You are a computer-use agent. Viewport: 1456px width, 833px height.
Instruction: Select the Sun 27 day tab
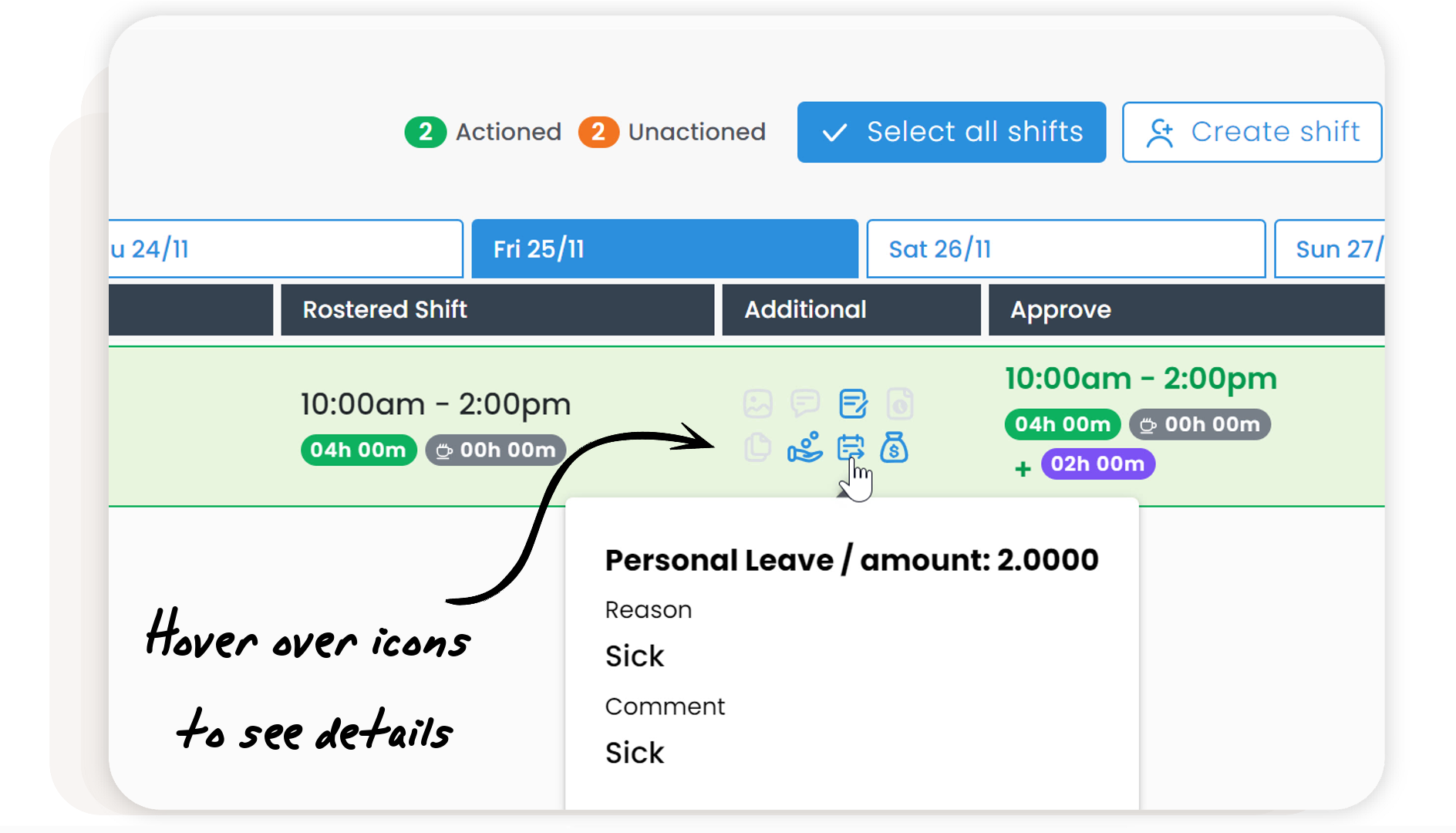1330,249
